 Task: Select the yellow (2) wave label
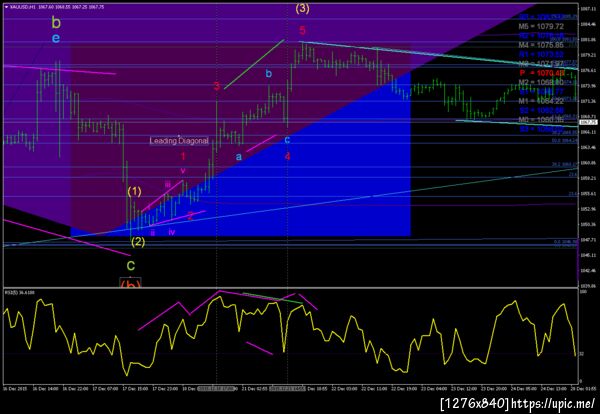[x=138, y=242]
